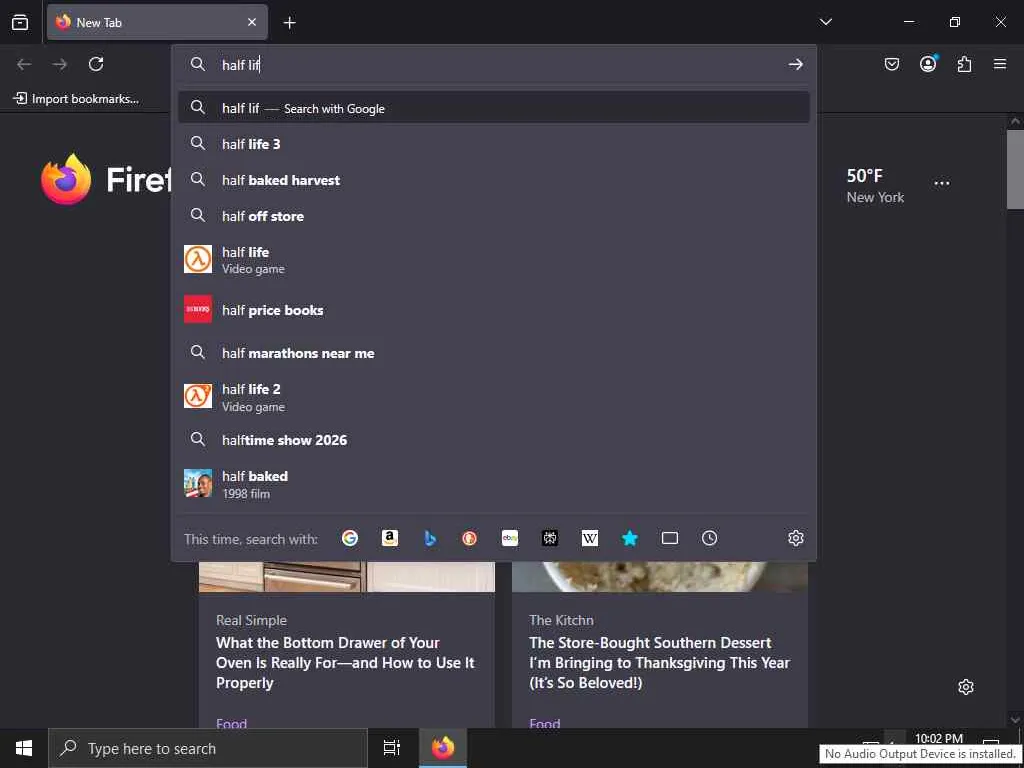
Task: Click the page vertical scrollbar thumb
Action: click(1015, 169)
